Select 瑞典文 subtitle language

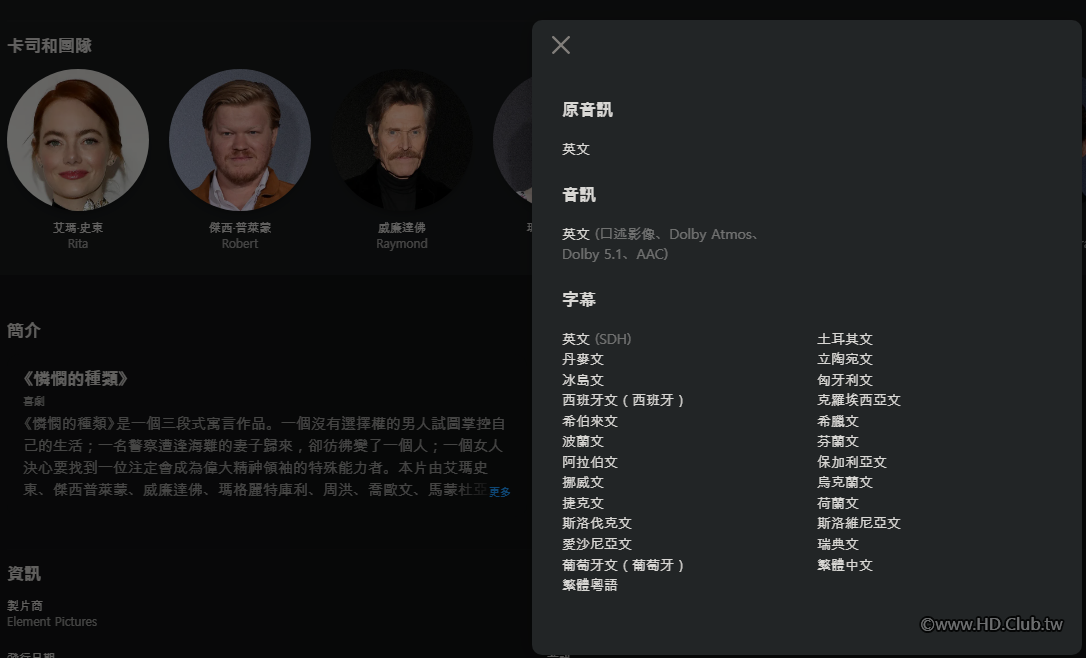(840, 544)
